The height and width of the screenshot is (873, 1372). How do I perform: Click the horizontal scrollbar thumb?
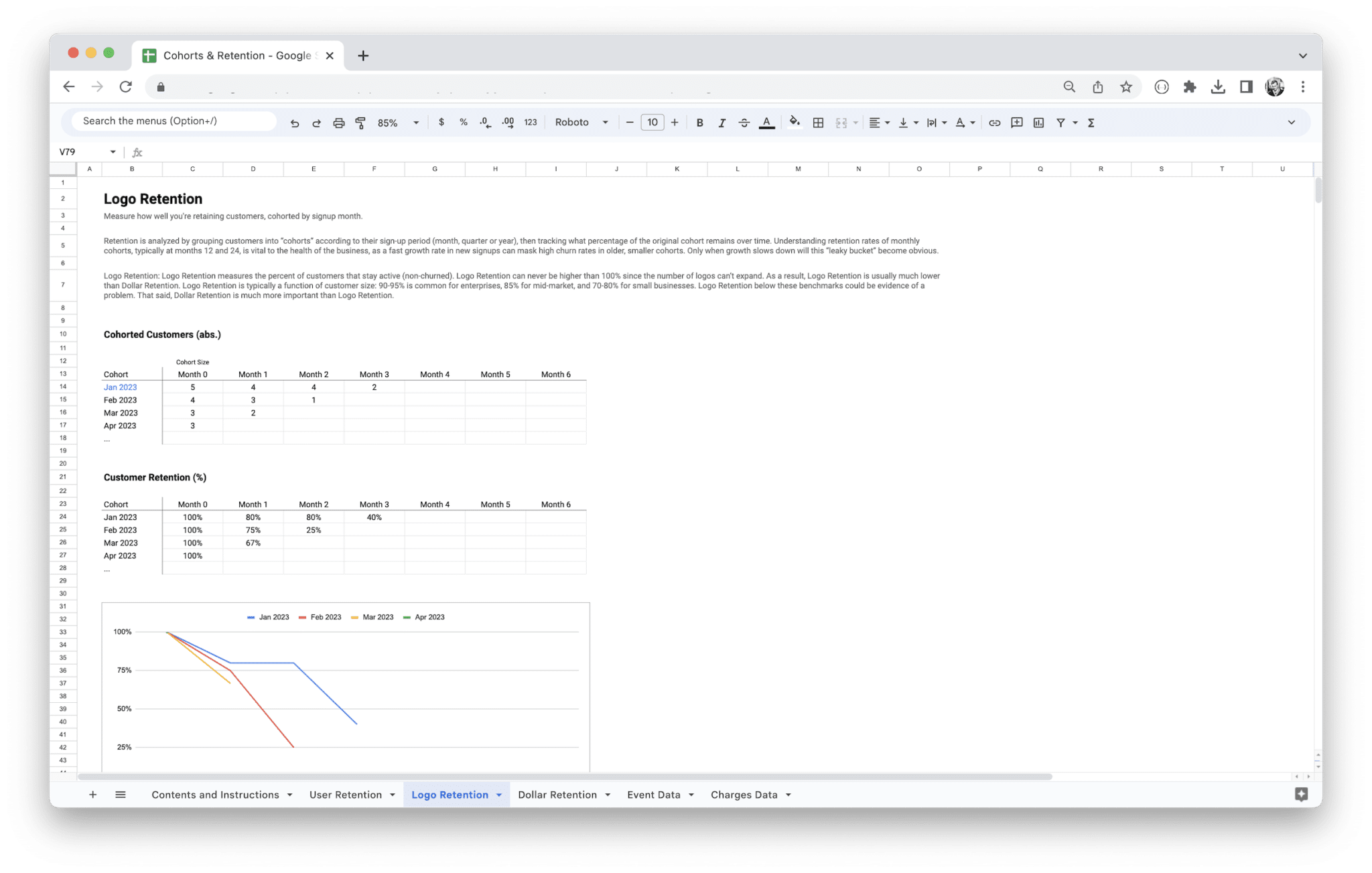(565, 777)
